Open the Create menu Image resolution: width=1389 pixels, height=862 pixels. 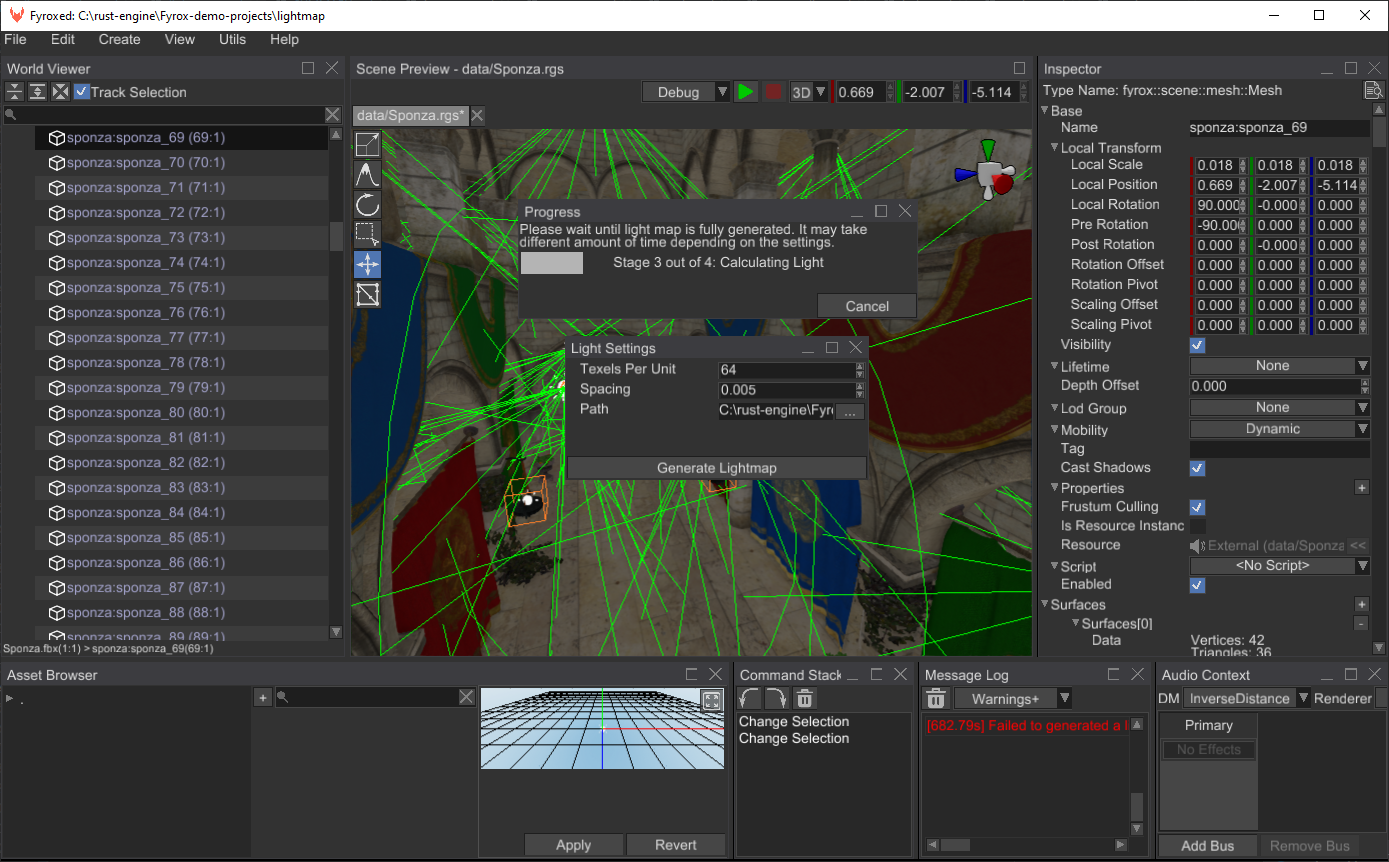coord(119,39)
